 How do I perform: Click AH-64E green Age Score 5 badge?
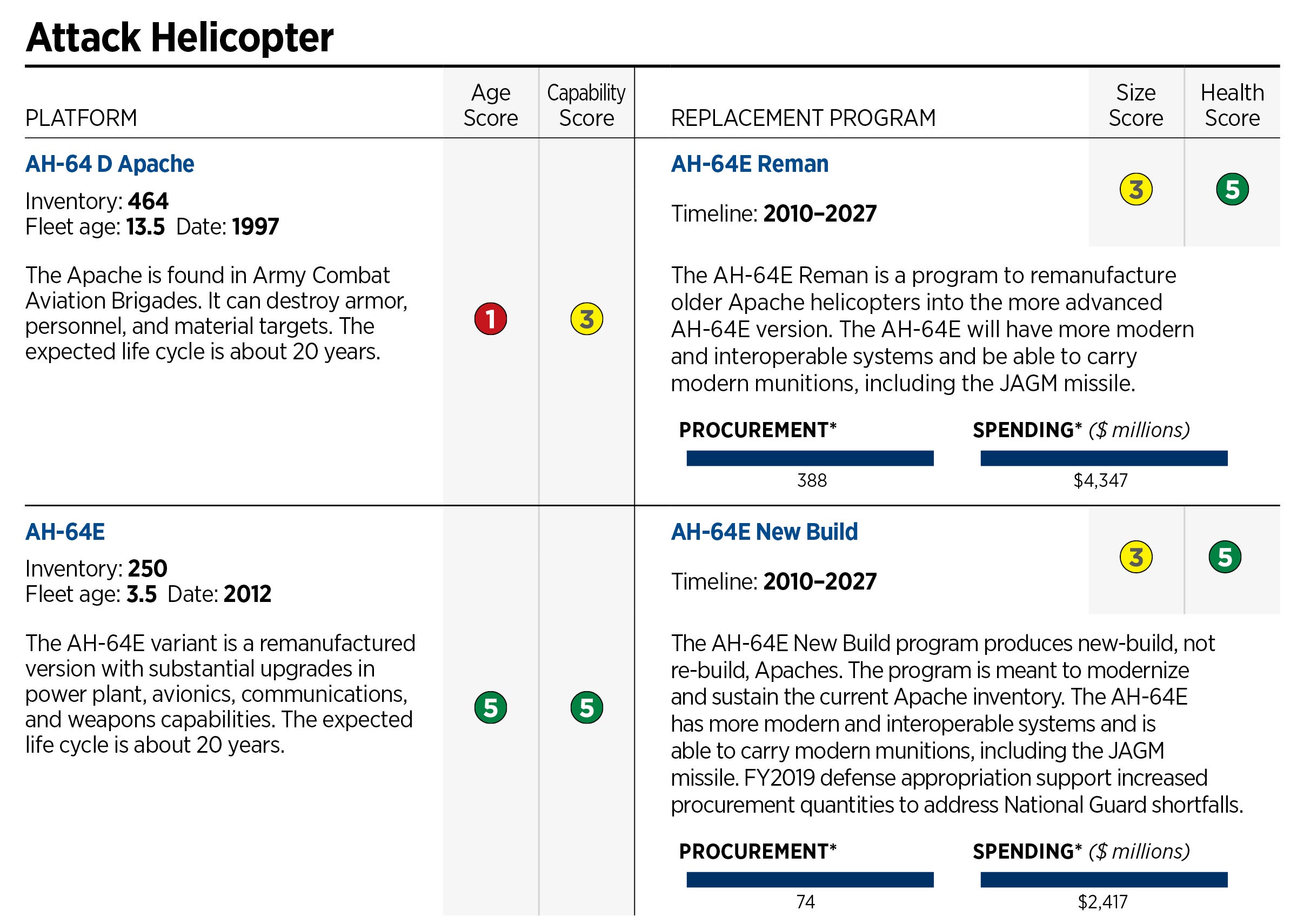click(x=490, y=707)
